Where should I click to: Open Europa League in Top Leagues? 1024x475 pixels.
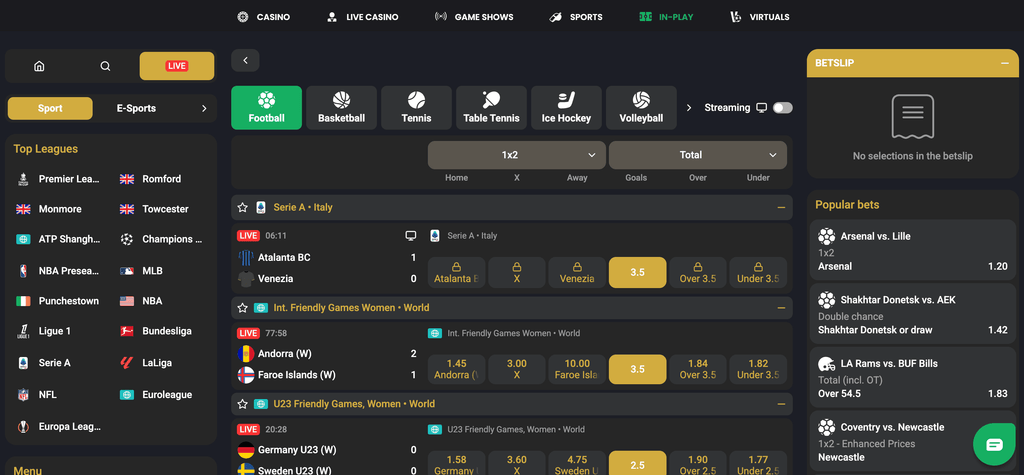[x=59, y=427]
